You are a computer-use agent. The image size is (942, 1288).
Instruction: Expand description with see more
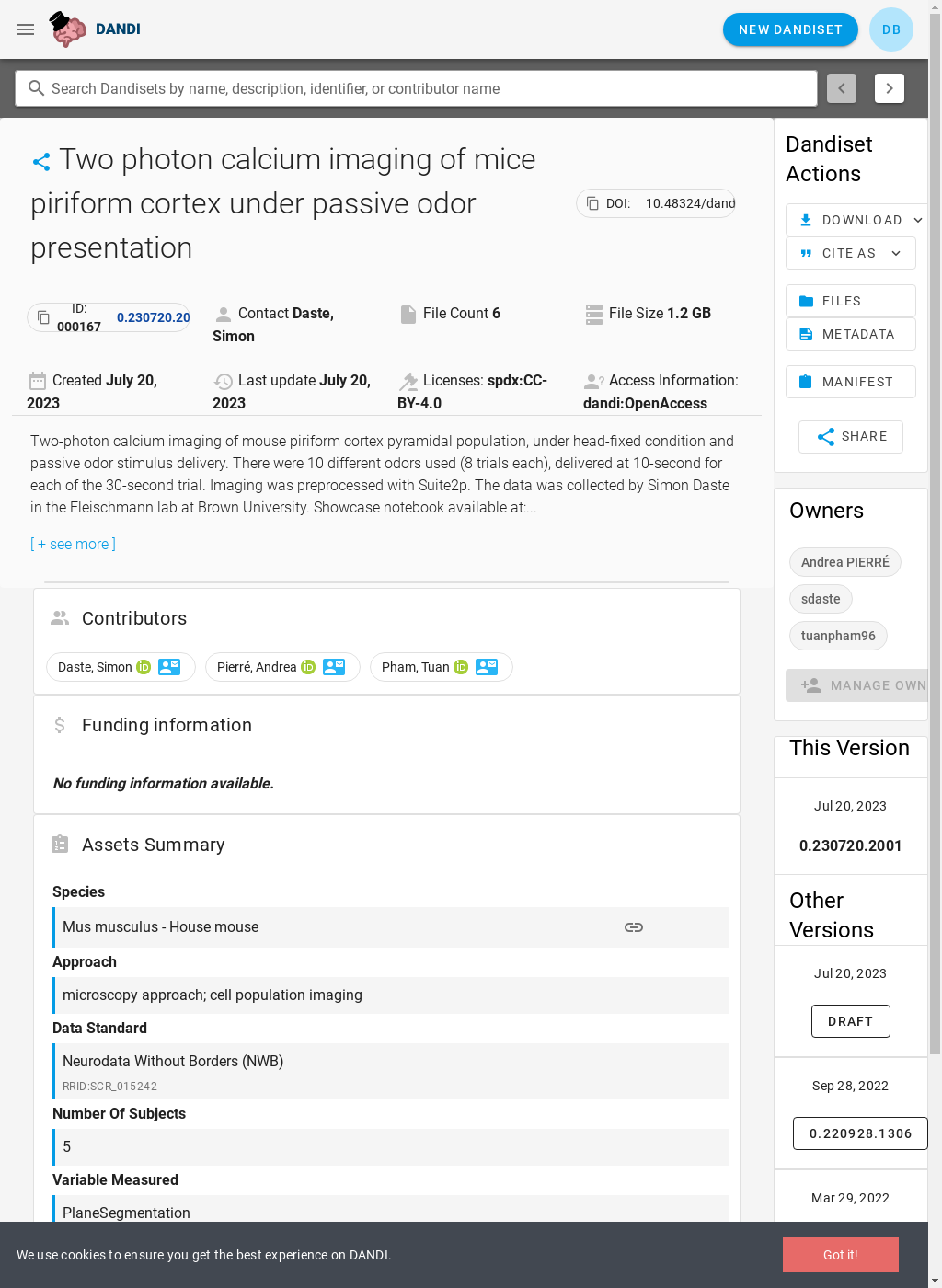click(74, 544)
